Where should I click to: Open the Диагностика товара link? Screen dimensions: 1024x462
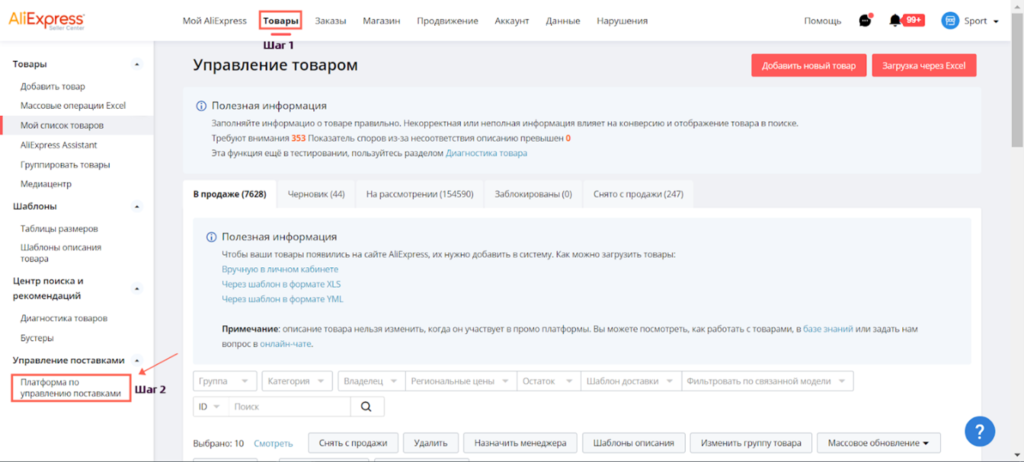pyautogui.click(x=487, y=153)
